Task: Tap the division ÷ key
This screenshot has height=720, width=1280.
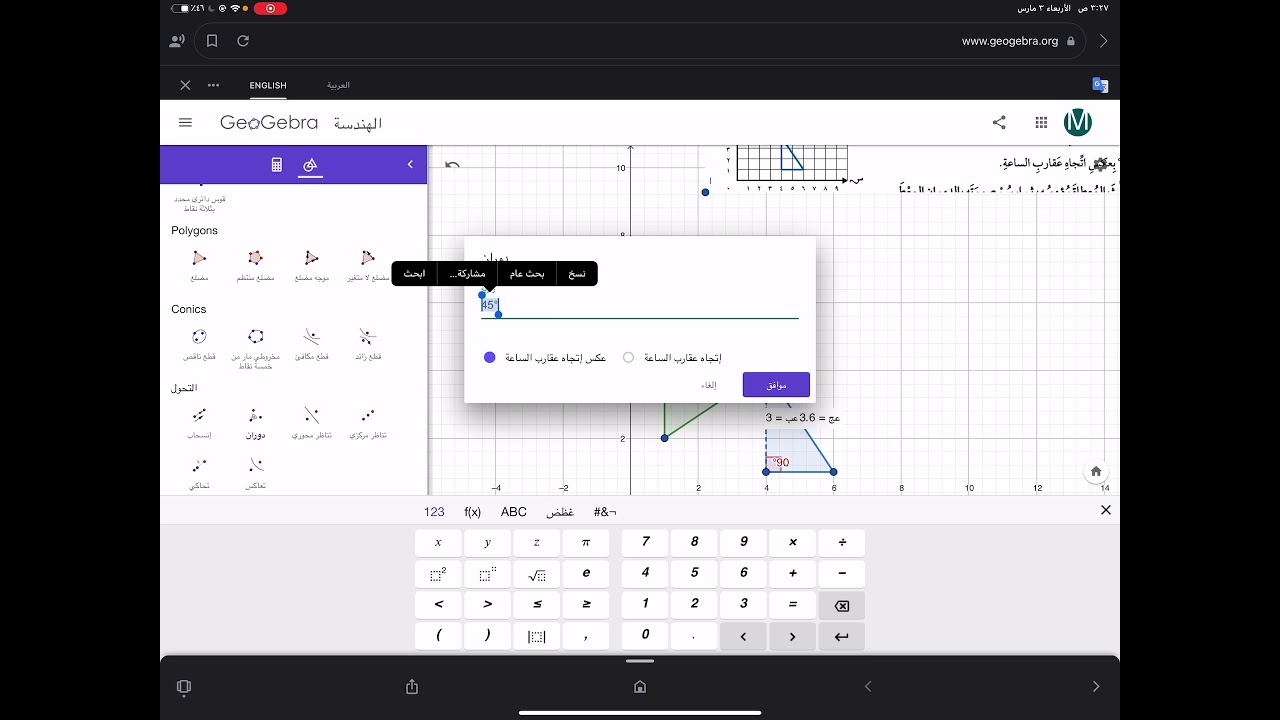Action: pyautogui.click(x=842, y=543)
